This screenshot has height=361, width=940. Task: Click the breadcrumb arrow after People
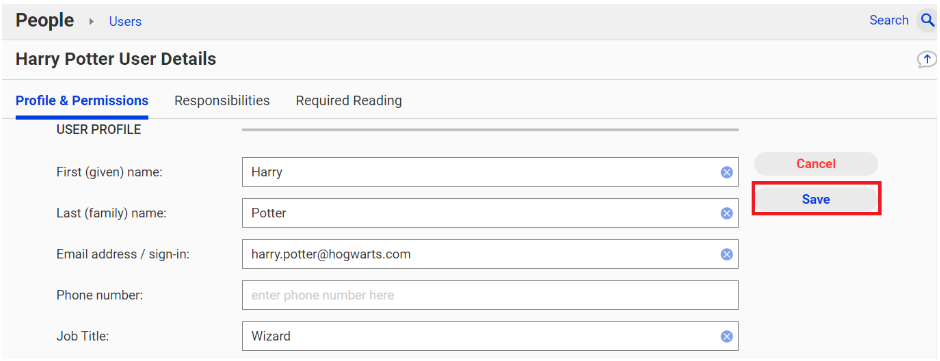92,22
